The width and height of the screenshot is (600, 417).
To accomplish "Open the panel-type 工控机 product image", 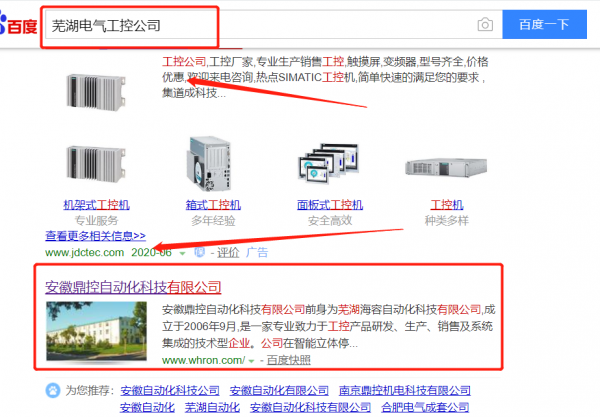I will coord(329,161).
